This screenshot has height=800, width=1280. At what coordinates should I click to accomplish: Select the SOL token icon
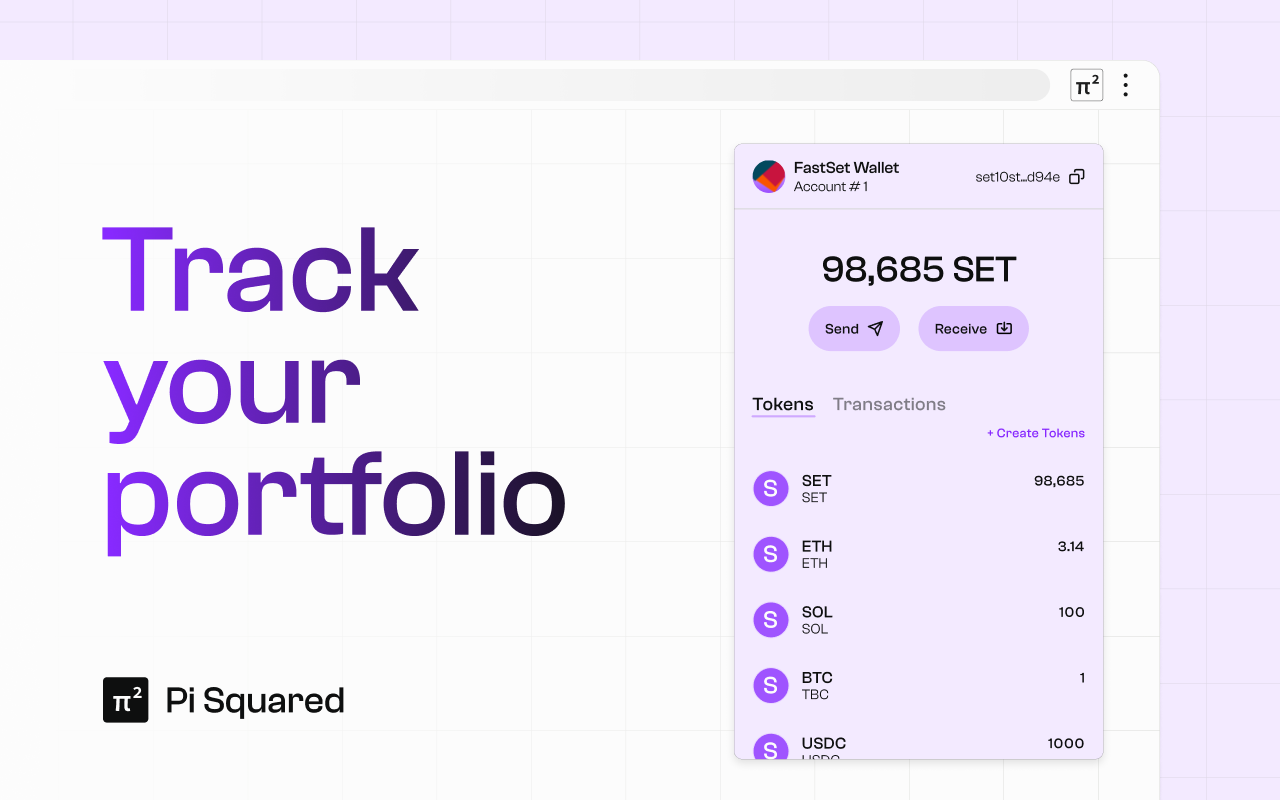pos(771,620)
